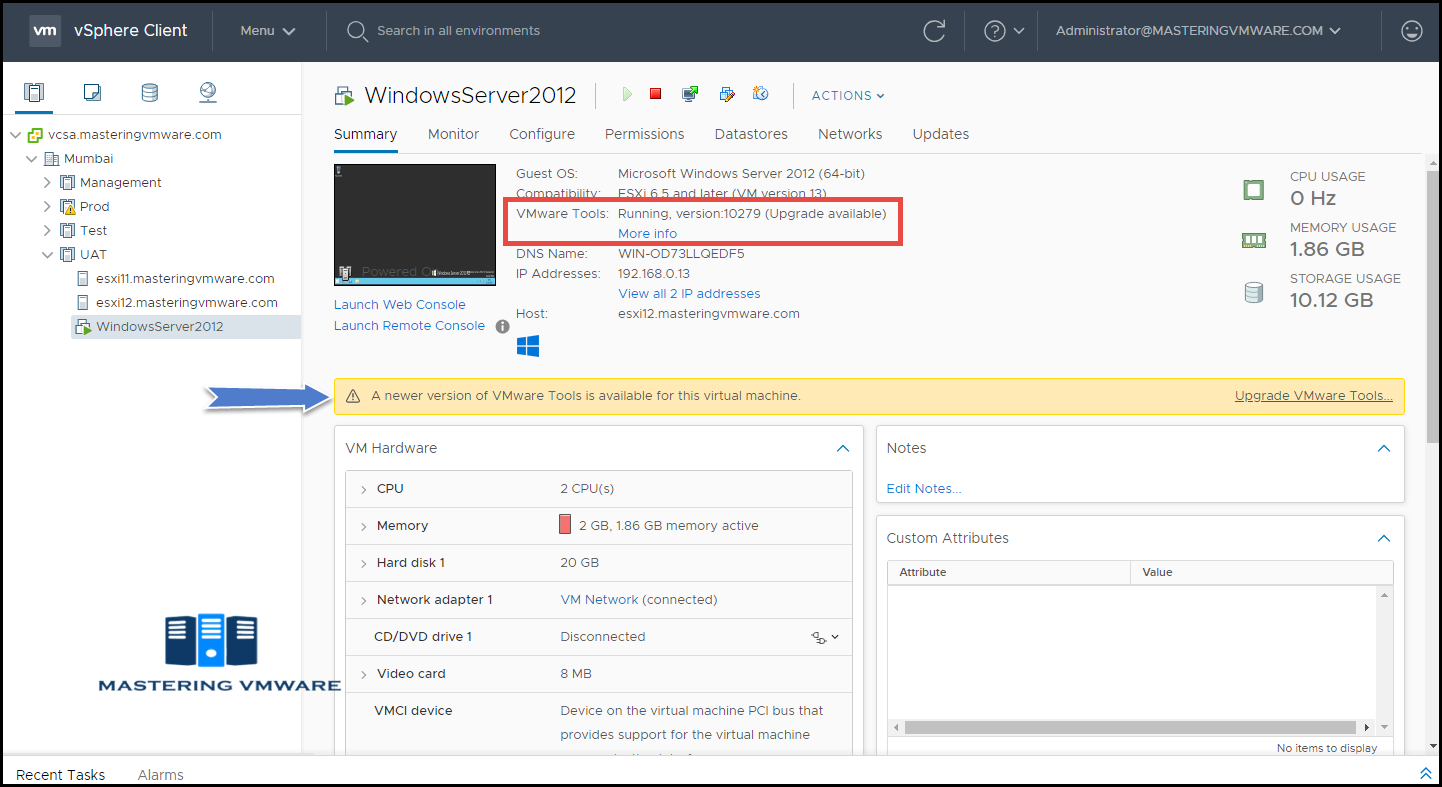The height and width of the screenshot is (787, 1442).
Task: Power off the VM with red stop icon
Action: pos(656,94)
